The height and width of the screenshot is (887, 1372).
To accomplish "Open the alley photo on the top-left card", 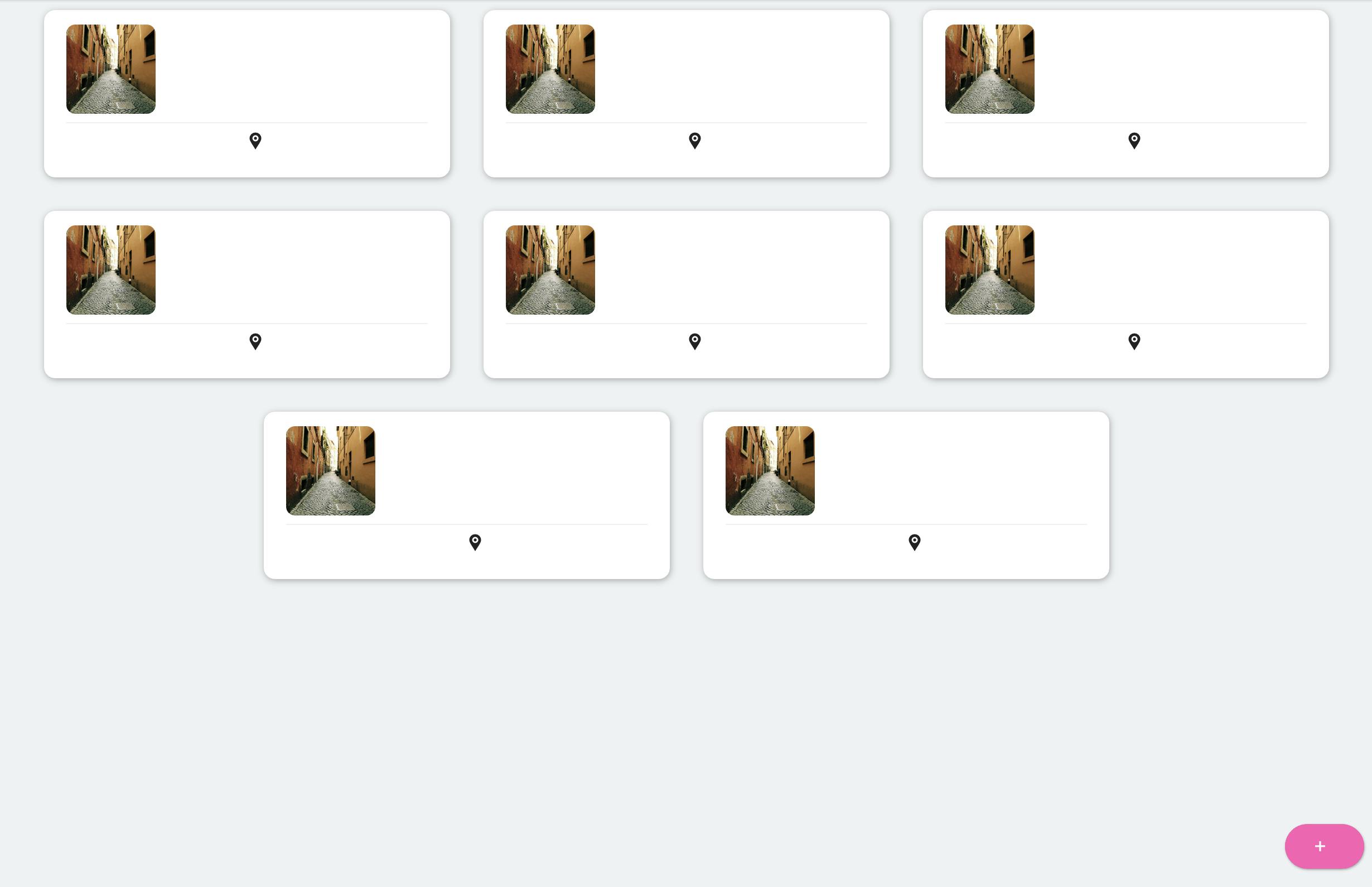I will (x=110, y=69).
